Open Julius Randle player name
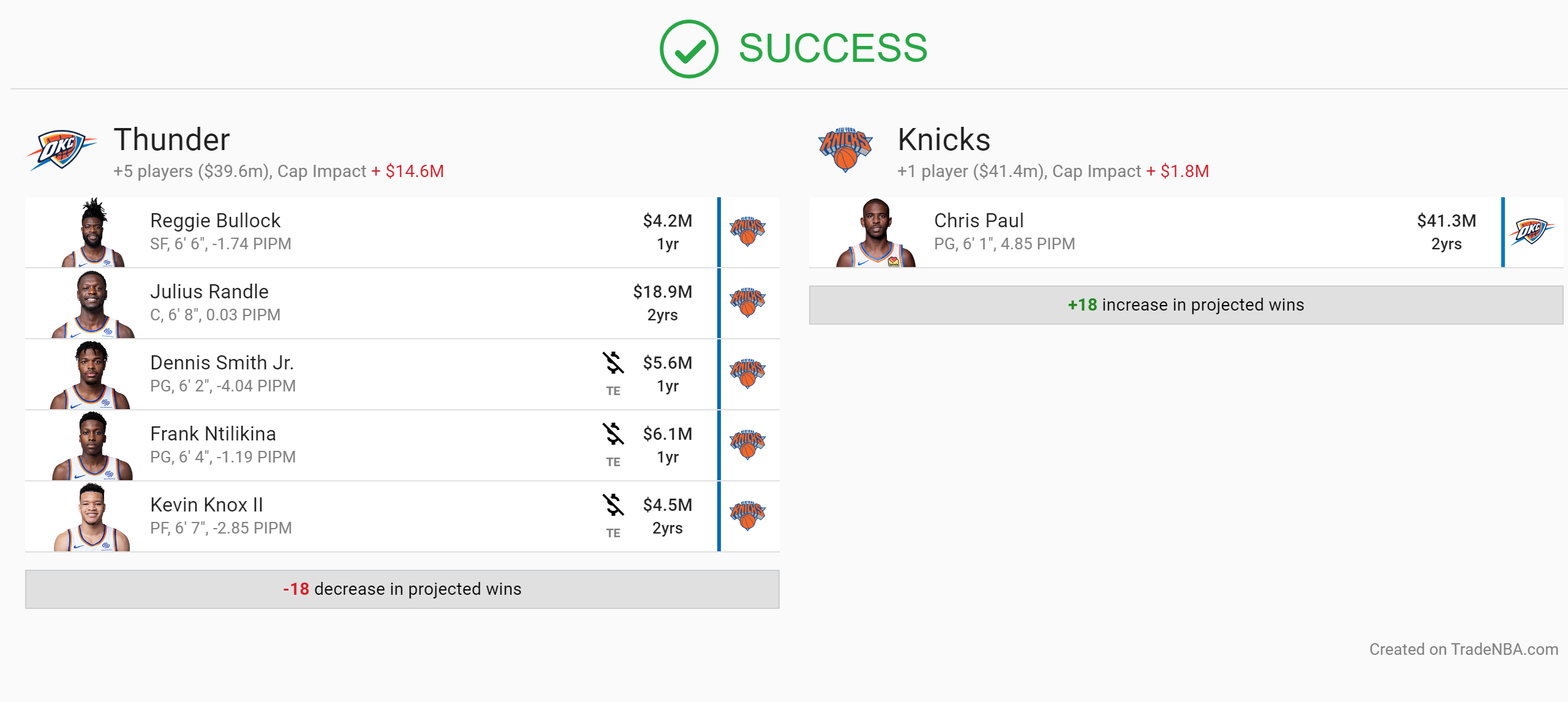 pos(209,292)
